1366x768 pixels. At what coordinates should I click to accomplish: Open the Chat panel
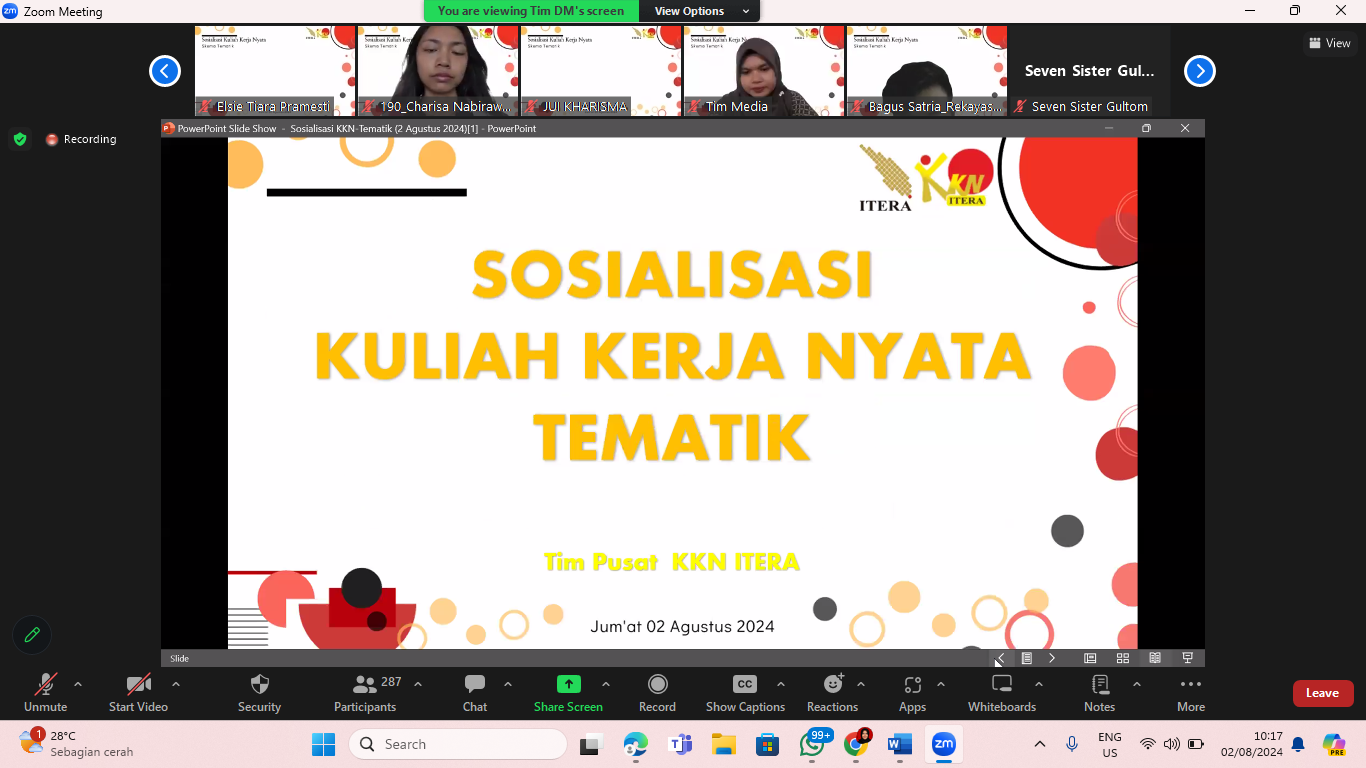[x=475, y=685]
